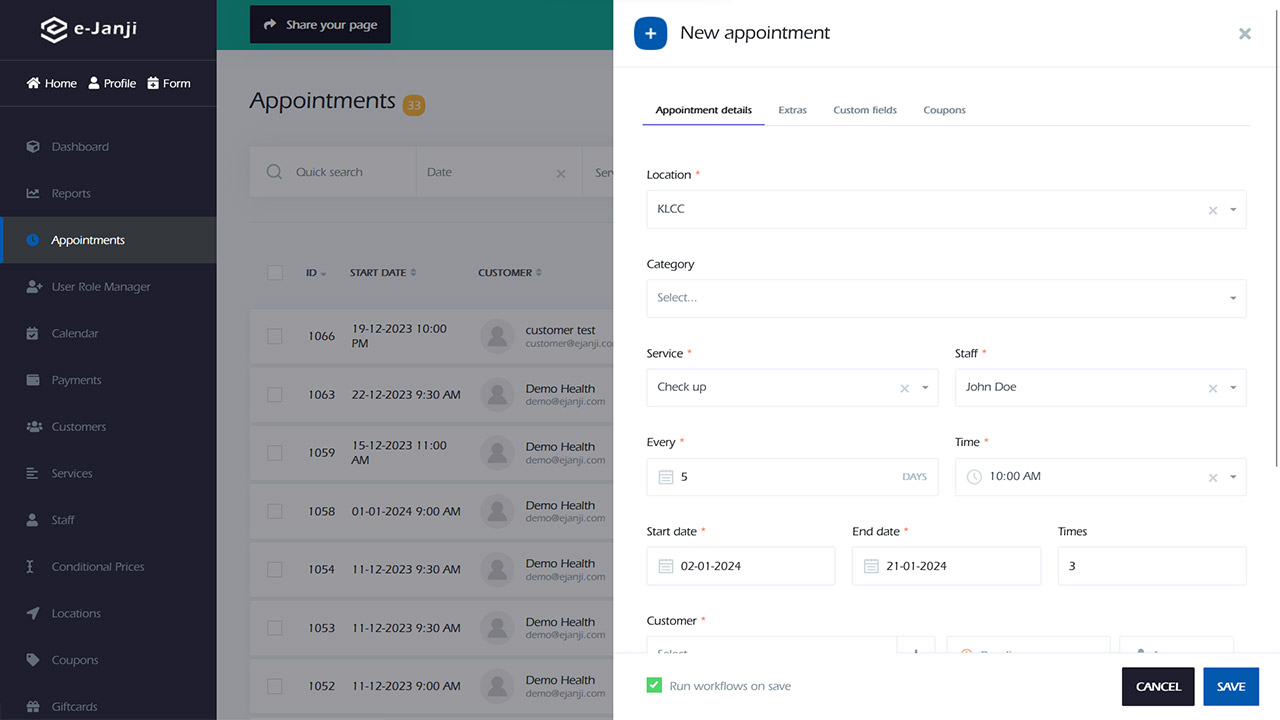The width and height of the screenshot is (1280, 720).
Task: Switch to the Extras tab
Action: [792, 110]
